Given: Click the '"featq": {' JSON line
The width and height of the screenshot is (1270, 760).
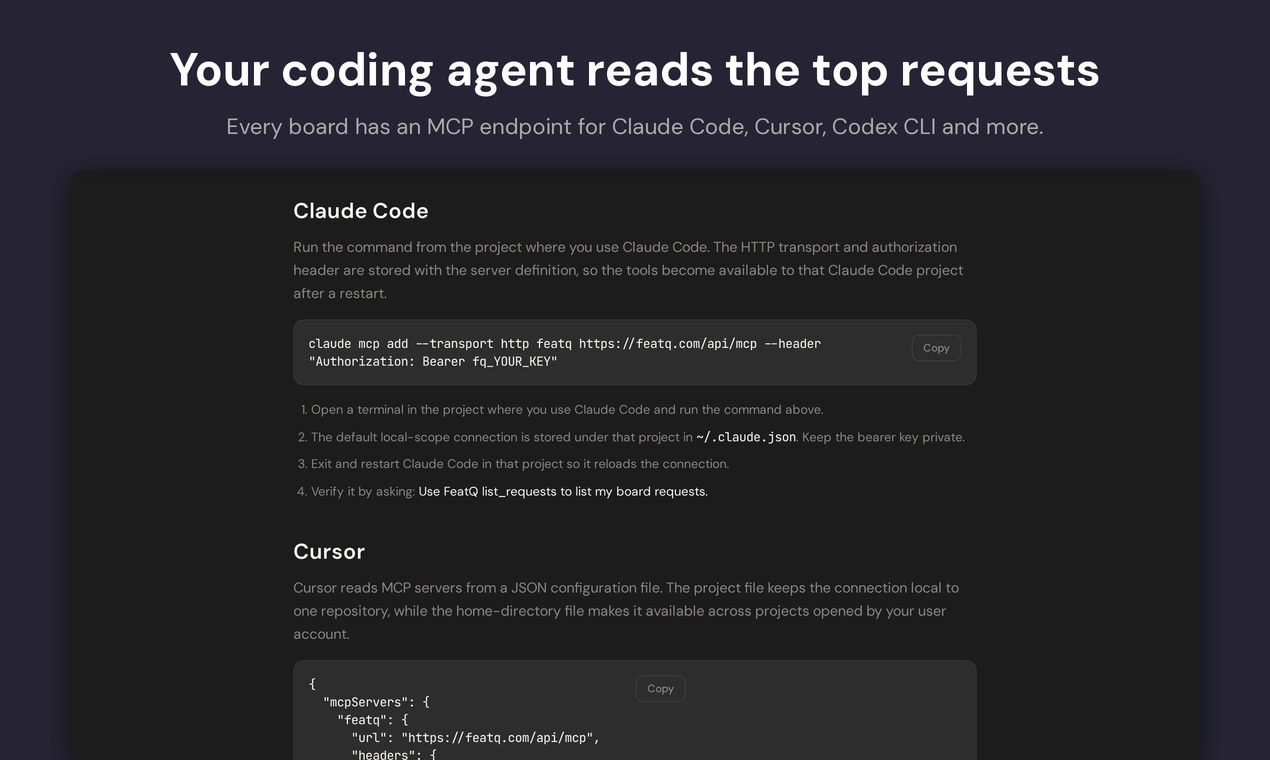Looking at the screenshot, I should click(373, 720).
